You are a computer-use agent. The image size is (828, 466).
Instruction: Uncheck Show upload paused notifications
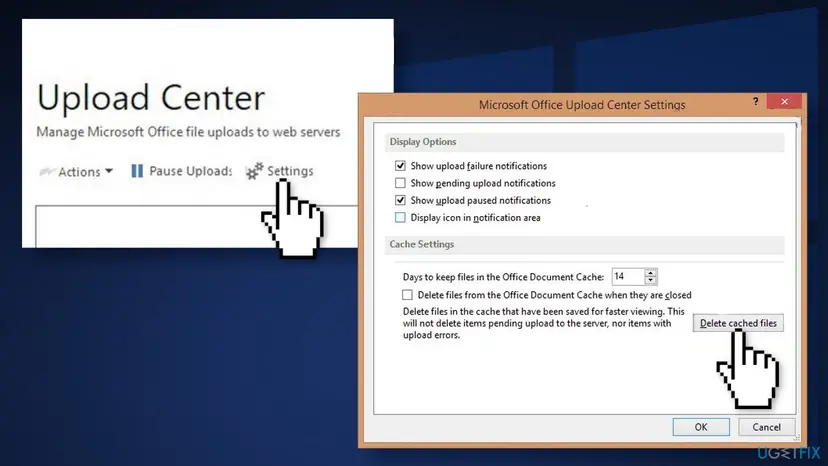400,200
